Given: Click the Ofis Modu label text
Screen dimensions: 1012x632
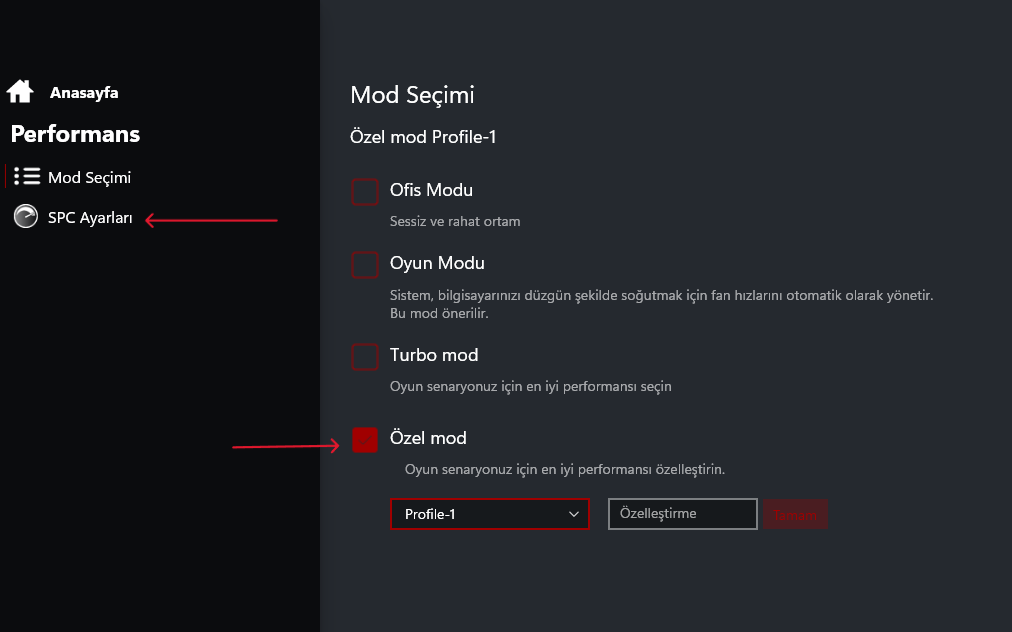Looking at the screenshot, I should [x=431, y=190].
